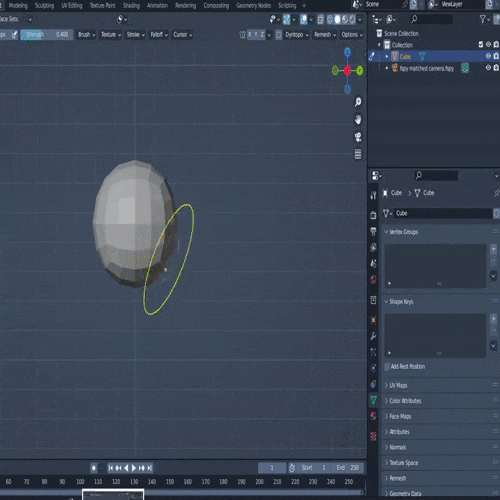
Task: Open the Modifiers wrench properties tab
Action: pos(373,336)
